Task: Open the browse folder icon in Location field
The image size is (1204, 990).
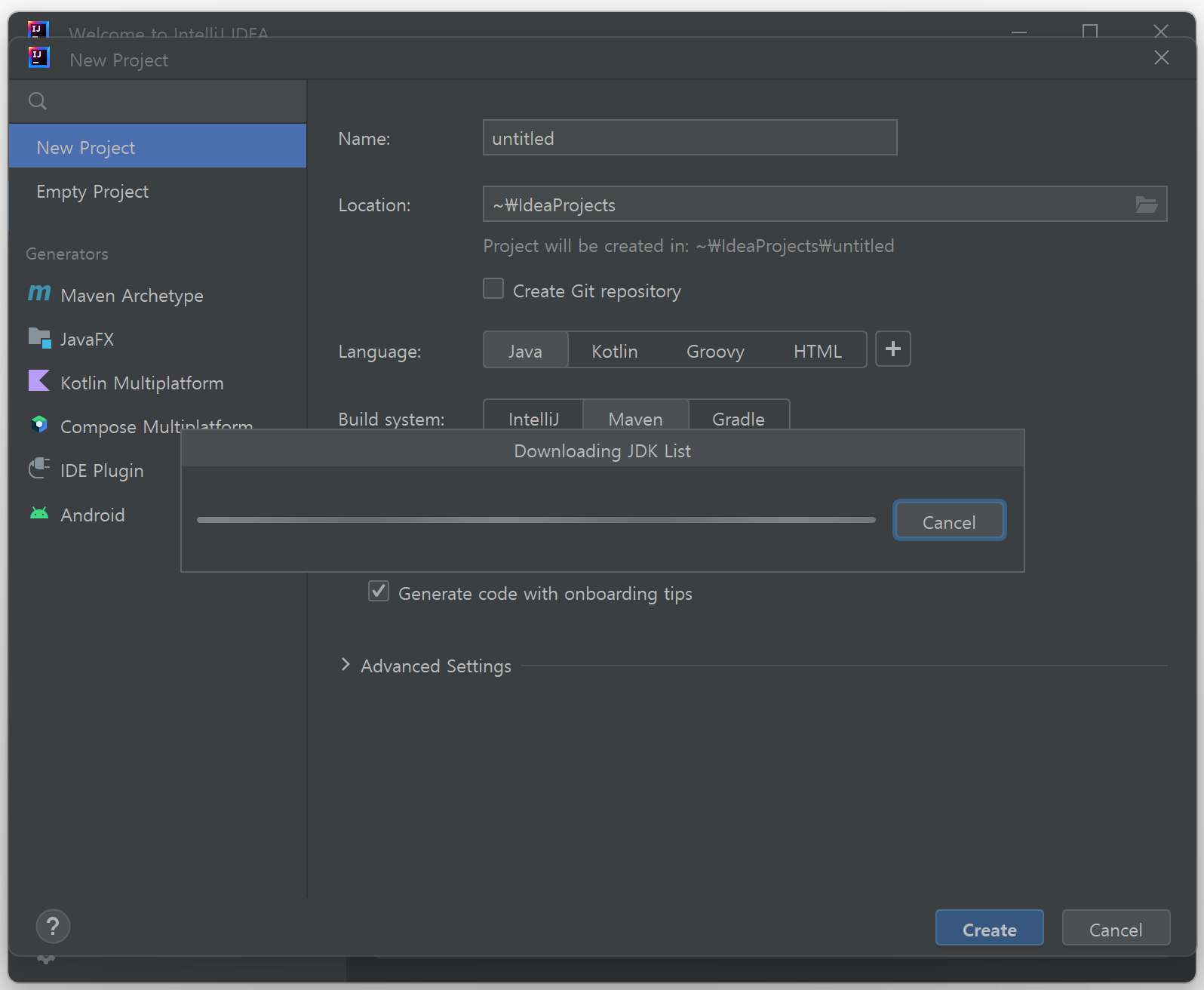Action: (x=1146, y=204)
